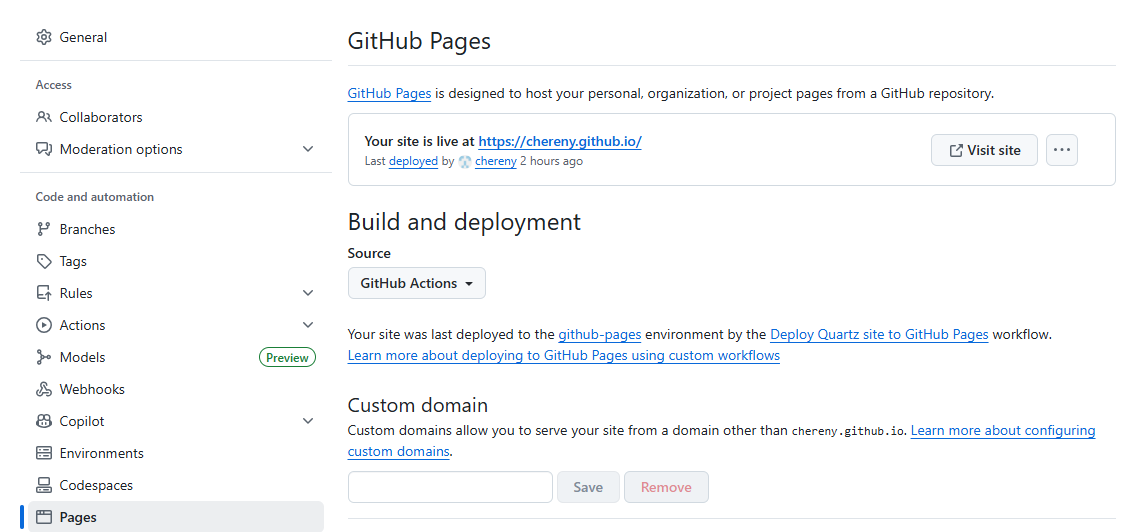Click the Branches git-branch icon

(x=44, y=229)
